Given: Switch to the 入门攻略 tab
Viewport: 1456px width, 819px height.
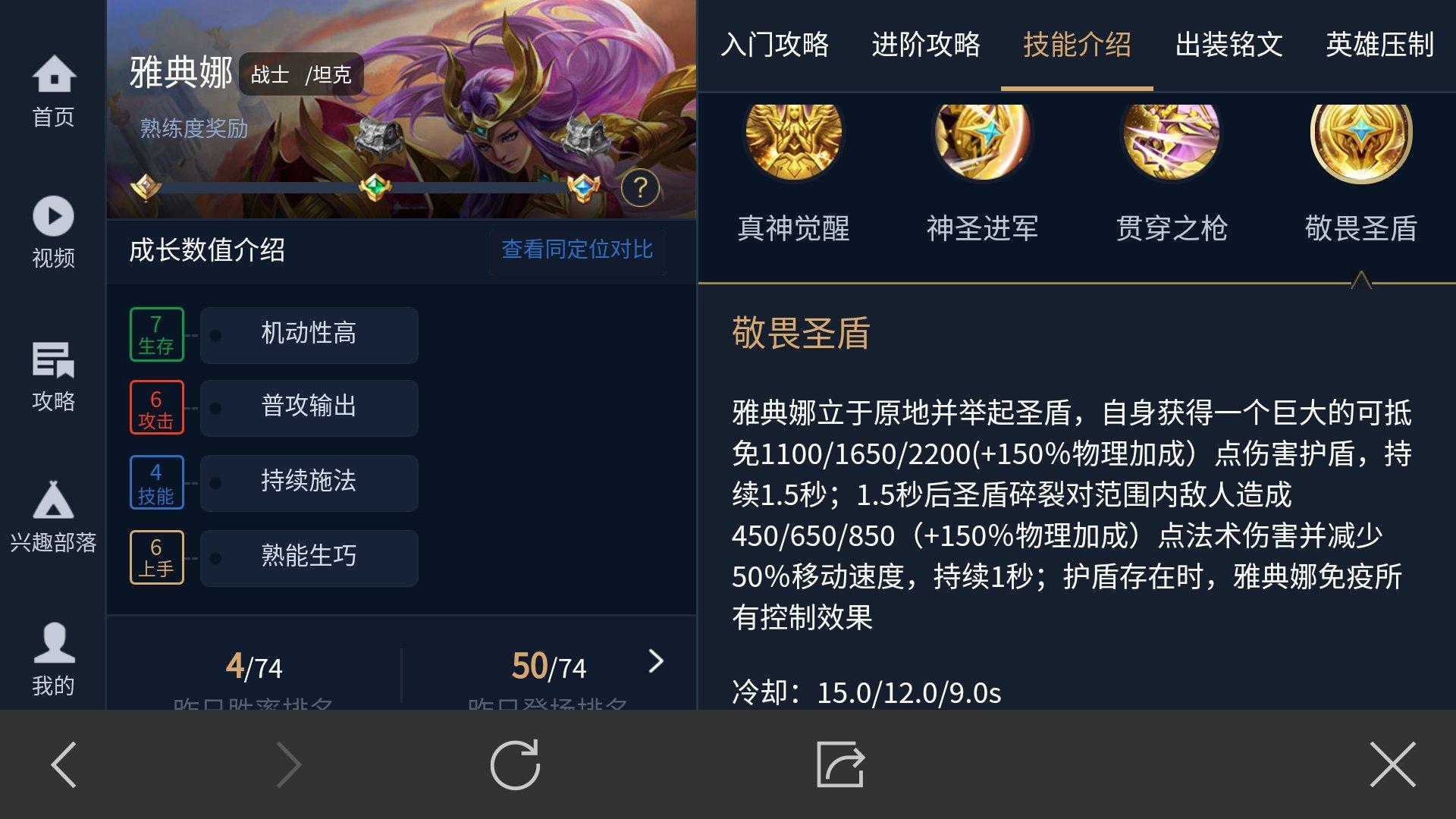Looking at the screenshot, I should tap(774, 45).
